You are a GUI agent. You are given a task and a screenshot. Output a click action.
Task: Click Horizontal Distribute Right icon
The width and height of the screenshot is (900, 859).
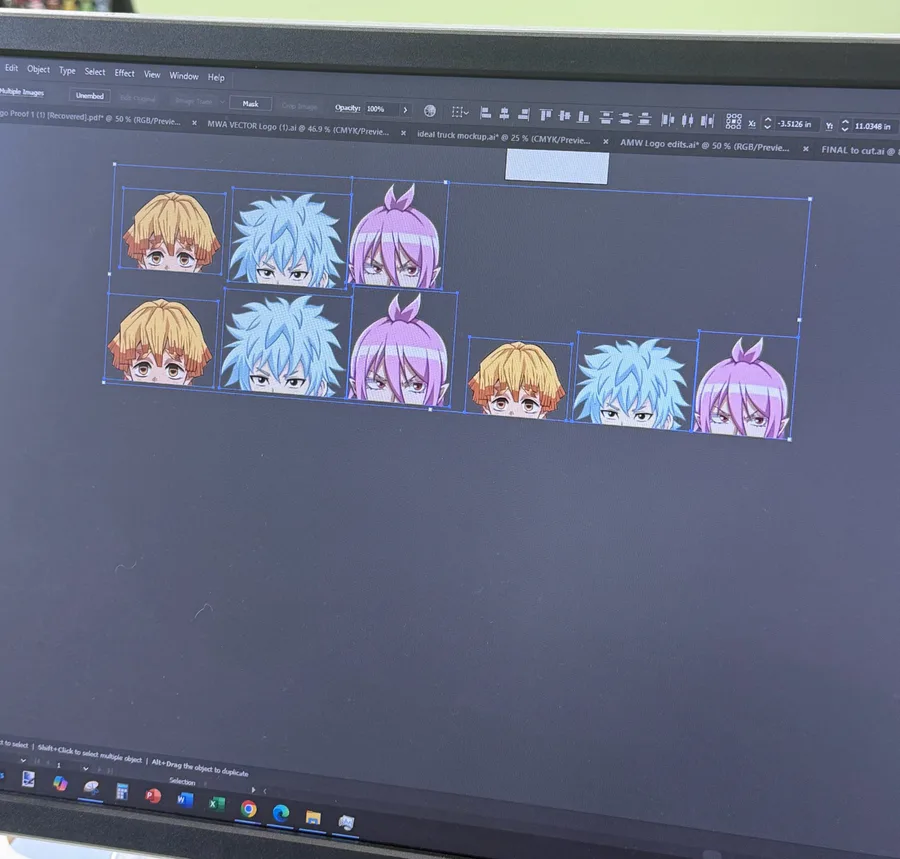707,121
